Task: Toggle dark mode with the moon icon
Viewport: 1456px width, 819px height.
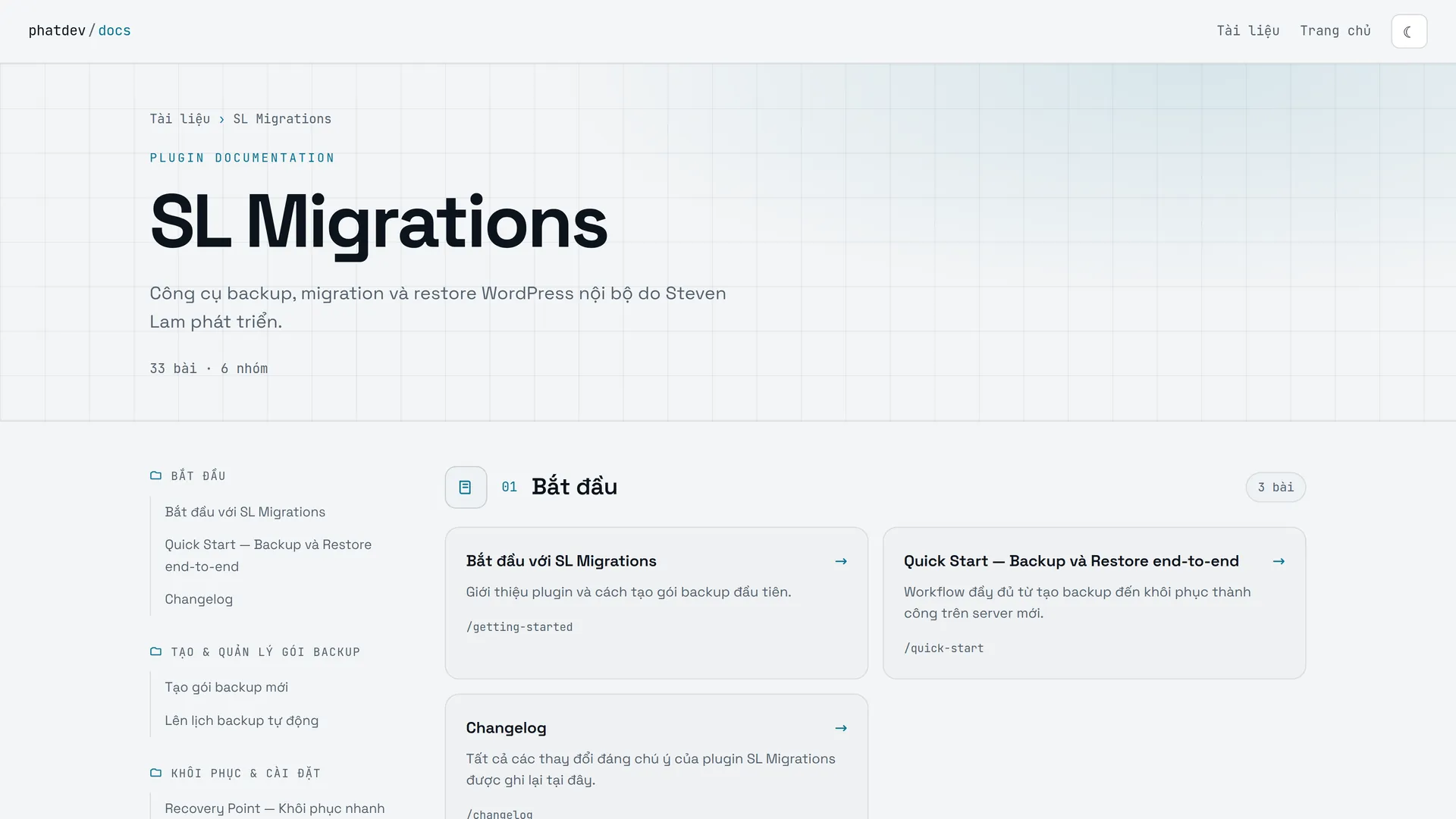Action: click(x=1409, y=31)
